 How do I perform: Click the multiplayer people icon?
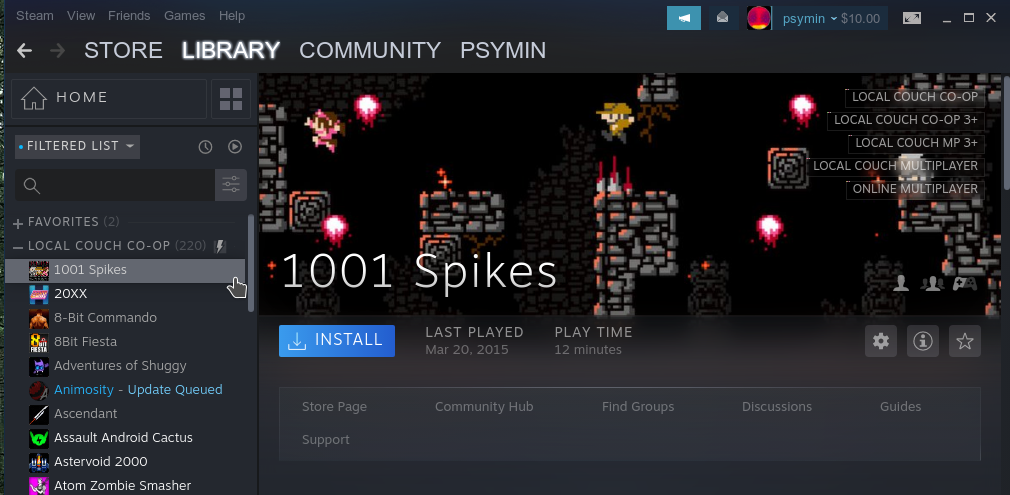932,284
